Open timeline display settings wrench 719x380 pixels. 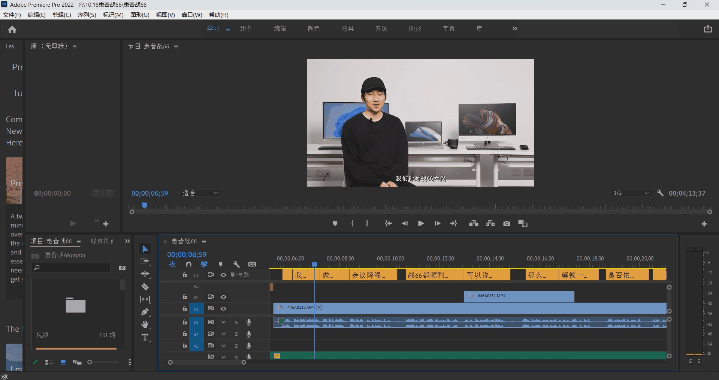click(236, 264)
